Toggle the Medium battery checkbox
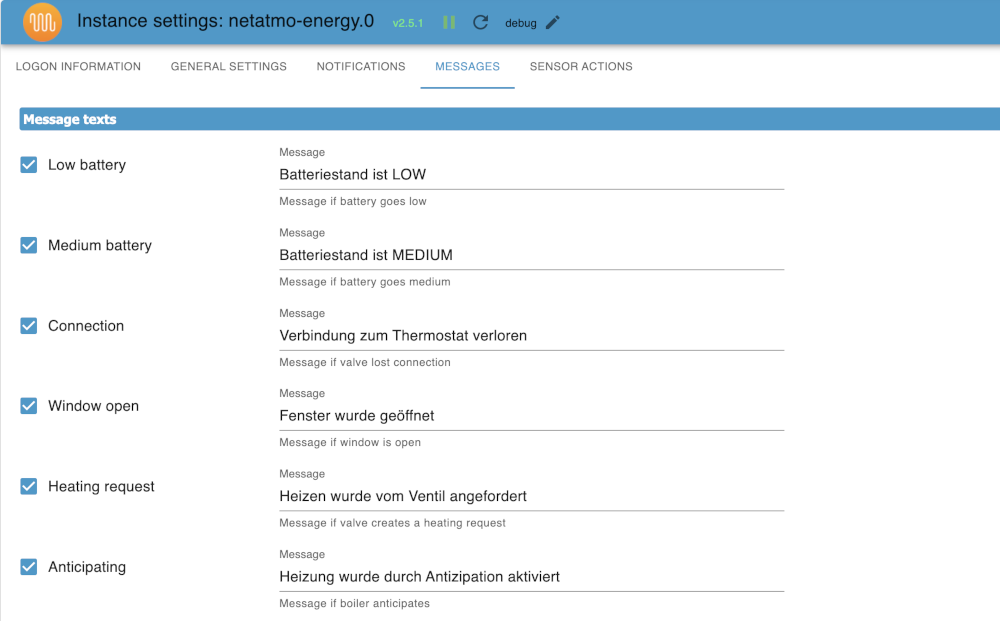This screenshot has width=1000, height=621. pos(29,245)
